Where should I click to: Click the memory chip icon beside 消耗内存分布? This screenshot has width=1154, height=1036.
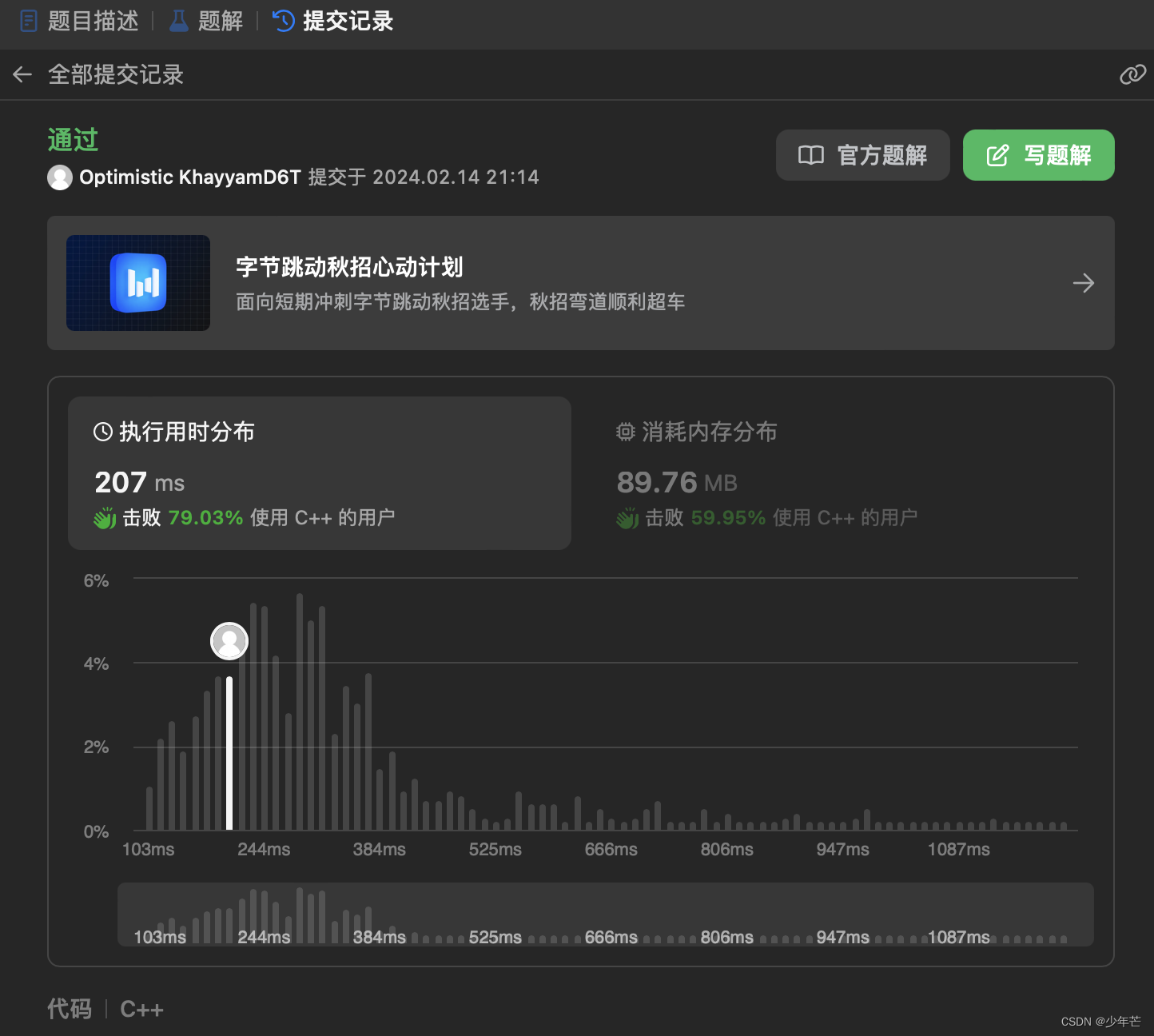click(627, 432)
